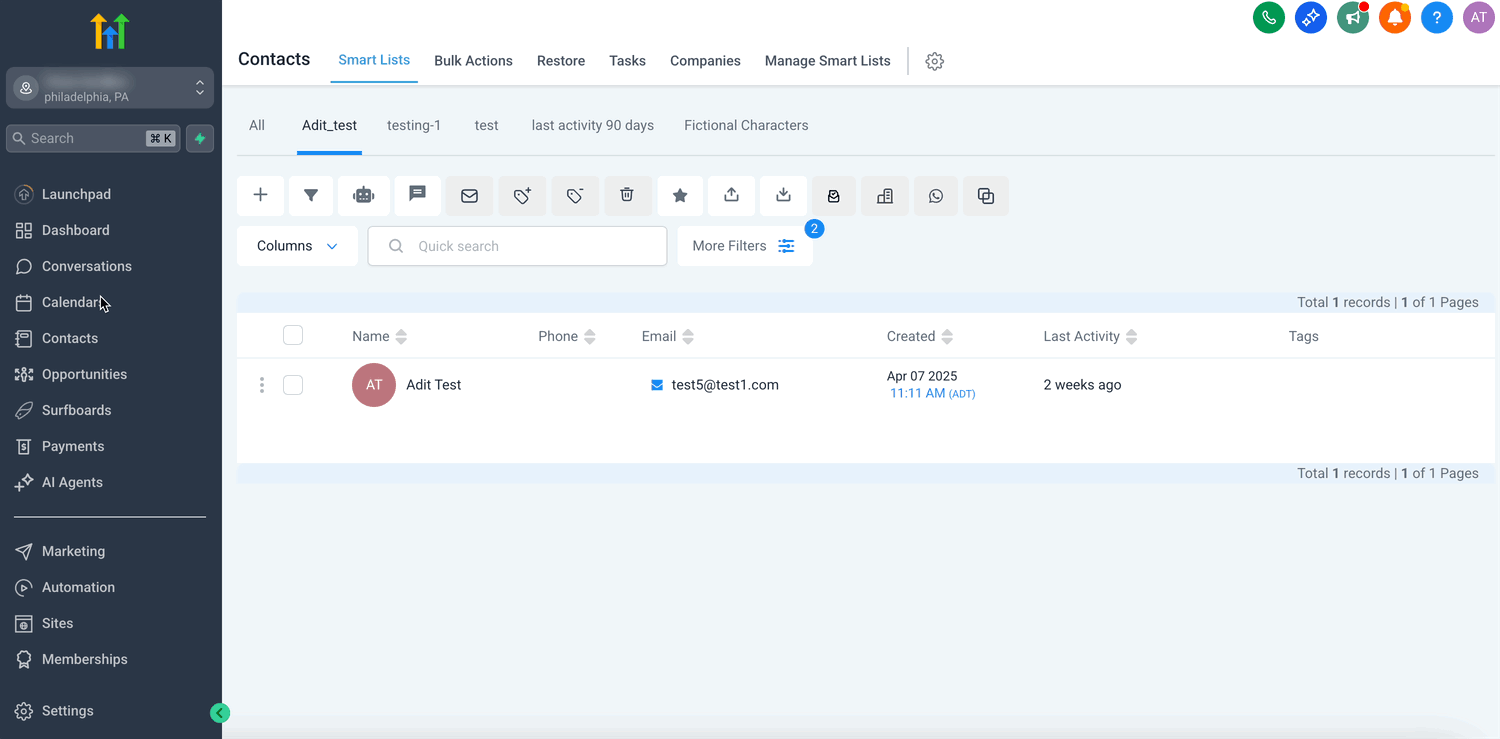Focus the sidebar Search box
This screenshot has width=1500, height=739.
pos(93,139)
